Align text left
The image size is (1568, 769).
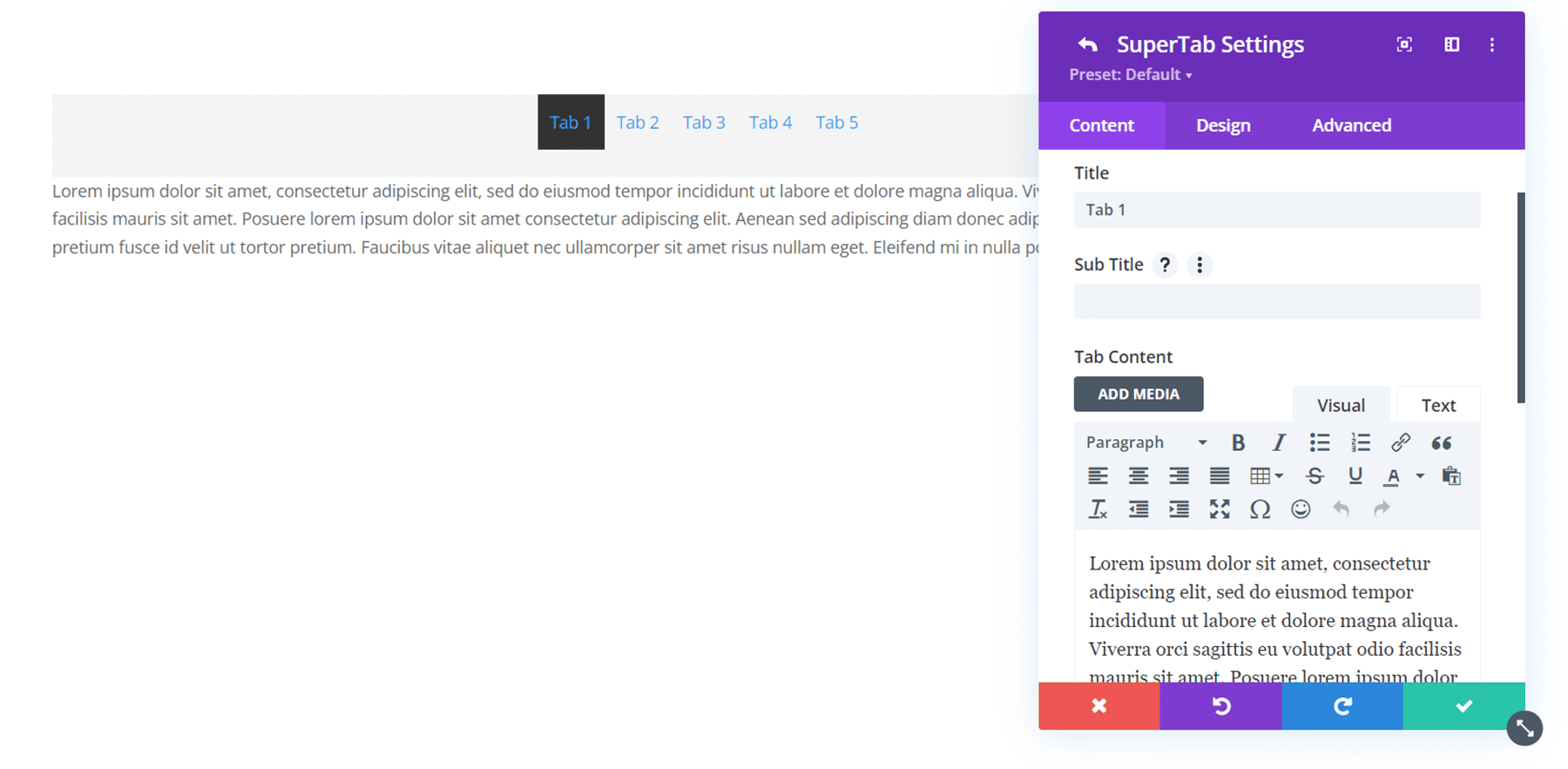[x=1098, y=476]
